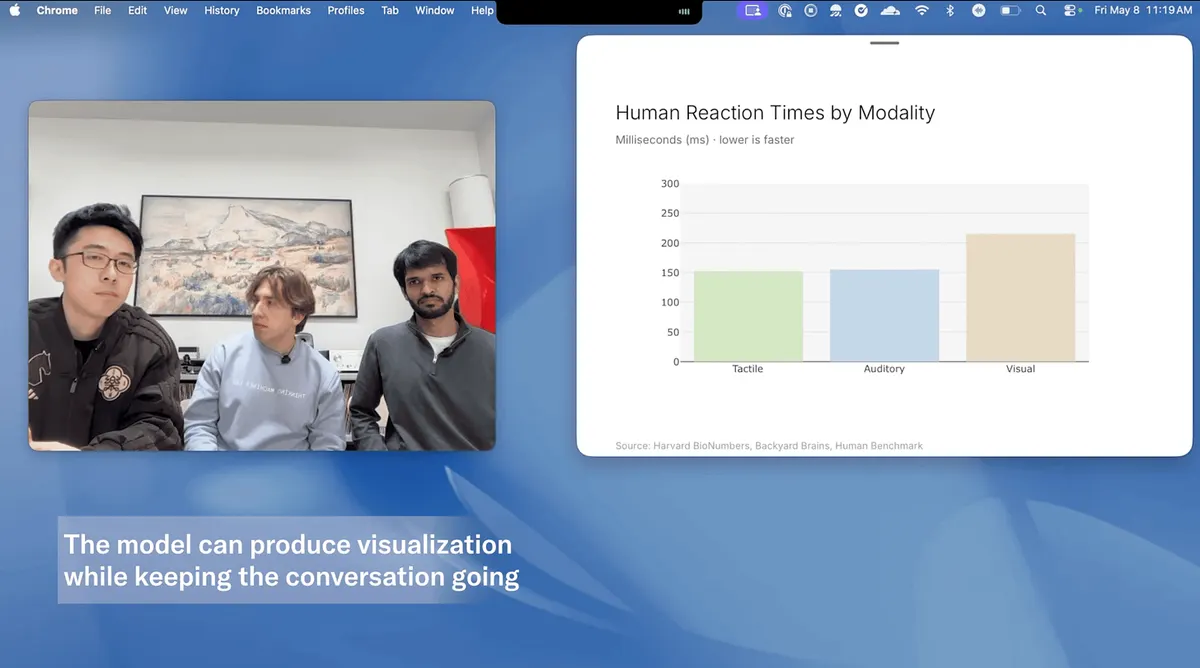Click the beige Visual bar
Image resolution: width=1200 pixels, height=668 pixels.
click(1020, 298)
